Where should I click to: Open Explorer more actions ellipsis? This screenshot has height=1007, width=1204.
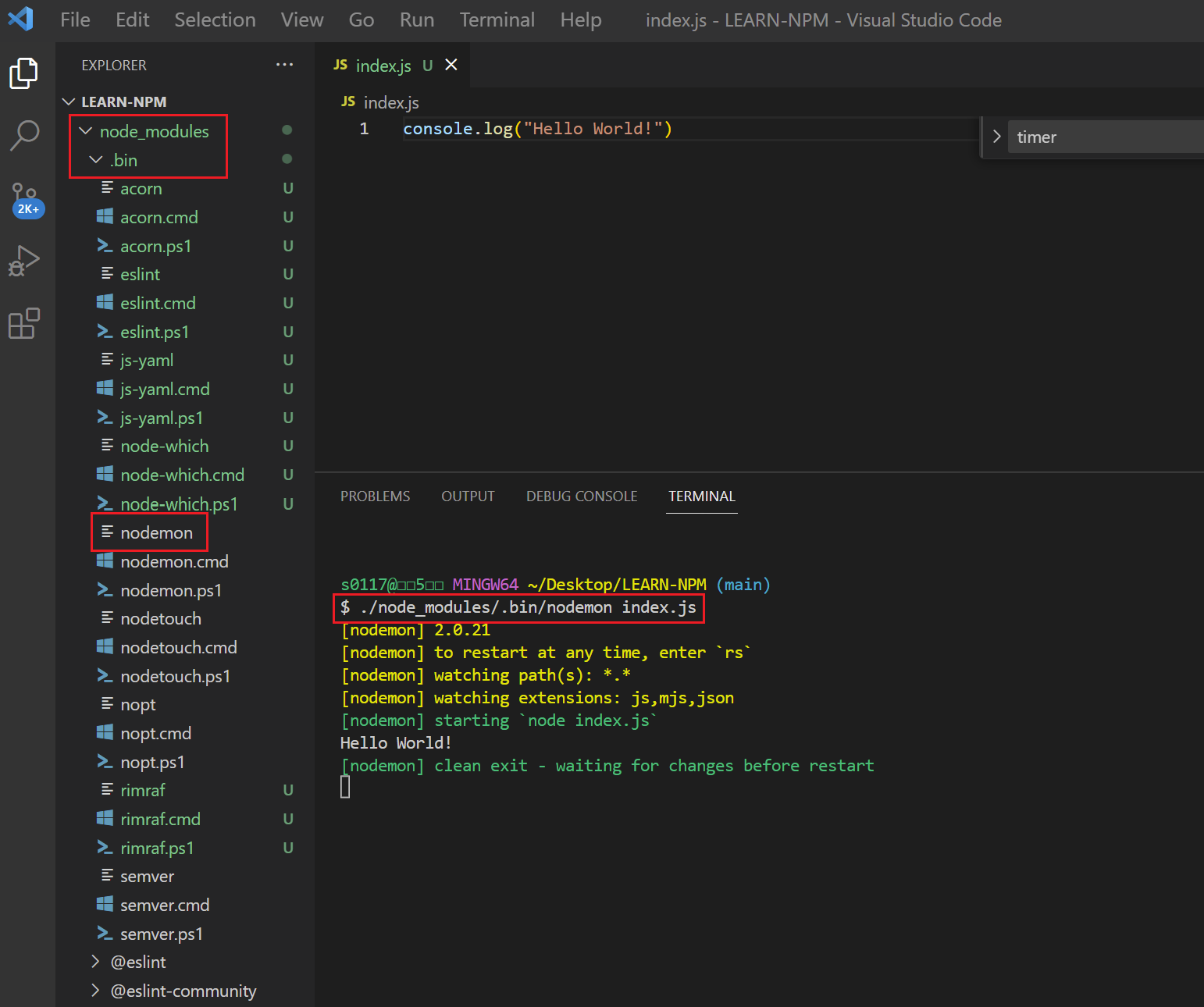pyautogui.click(x=285, y=65)
